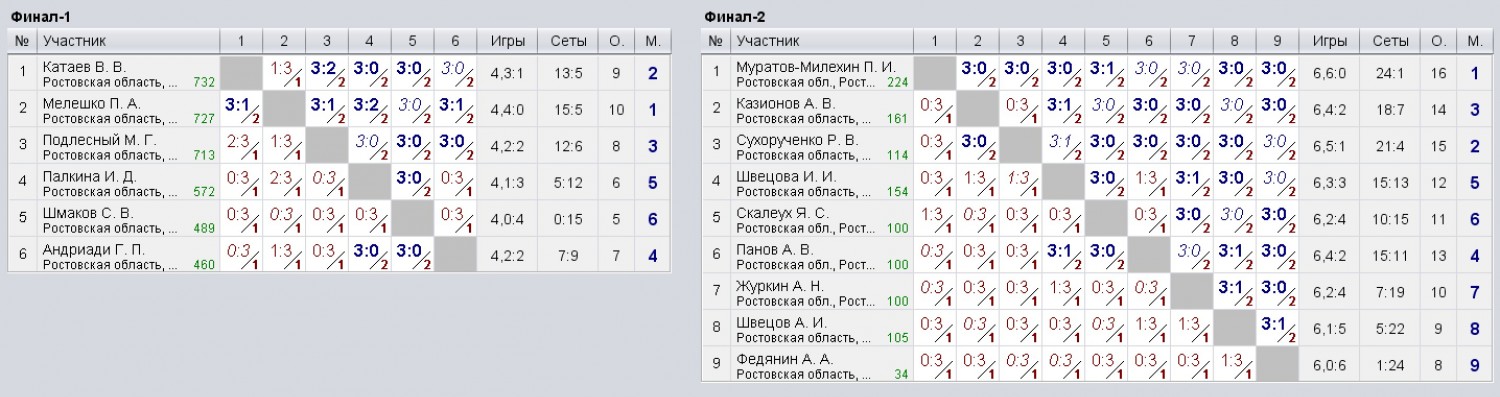Click Андриади Г. П. place number 4
The image size is (1500, 397).
(x=652, y=256)
